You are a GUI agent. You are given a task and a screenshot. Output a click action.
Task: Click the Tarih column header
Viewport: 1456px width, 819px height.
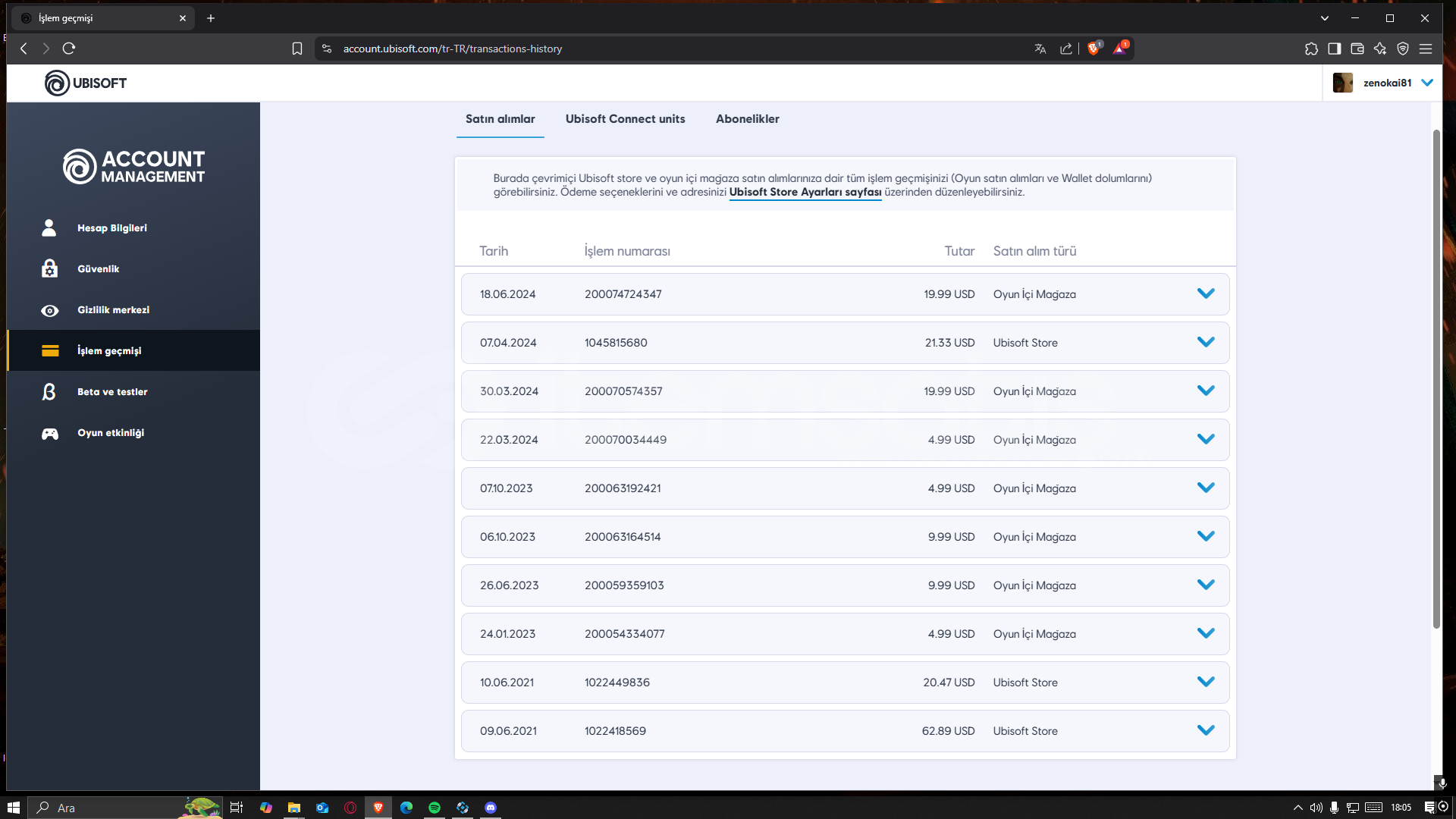pos(494,251)
